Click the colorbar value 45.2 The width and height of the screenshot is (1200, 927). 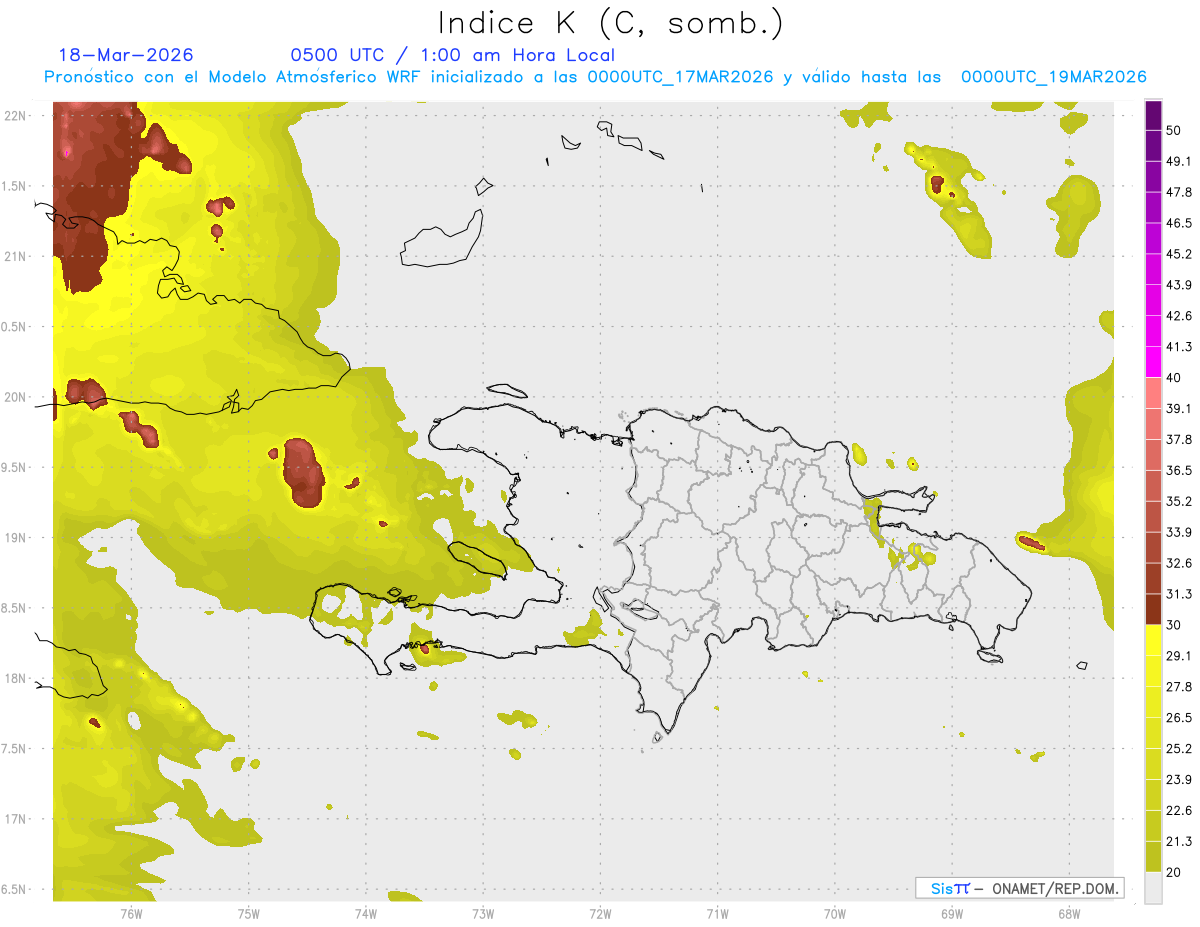(x=1179, y=254)
